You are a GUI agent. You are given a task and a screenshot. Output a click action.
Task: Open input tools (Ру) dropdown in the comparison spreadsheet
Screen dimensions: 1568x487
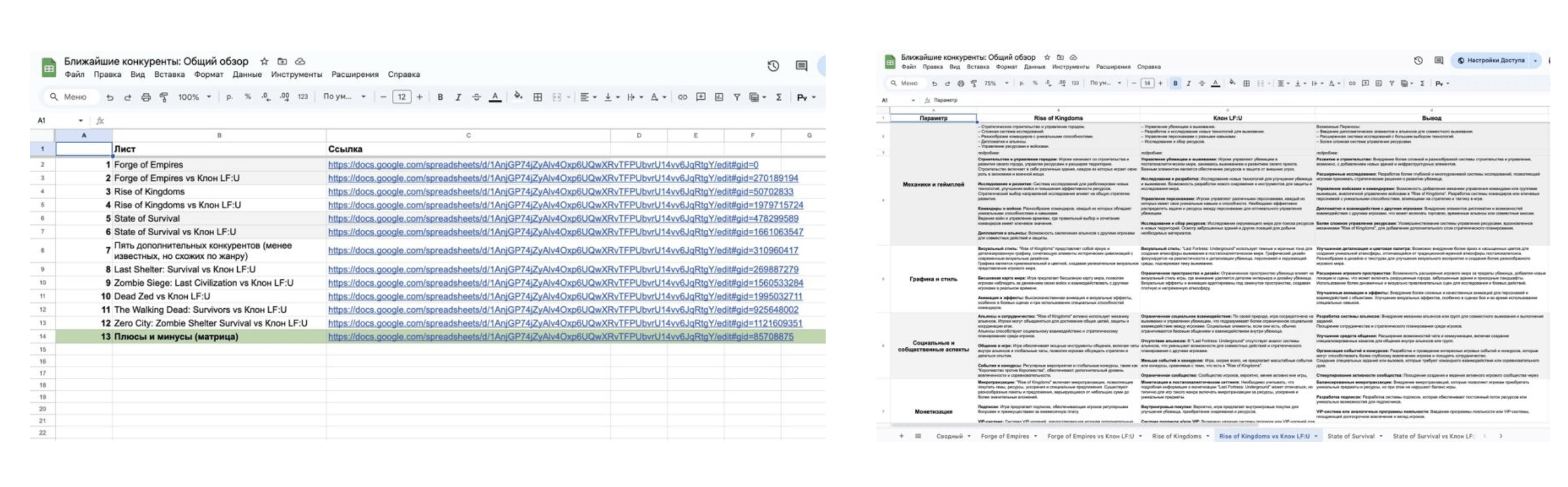point(1442,83)
